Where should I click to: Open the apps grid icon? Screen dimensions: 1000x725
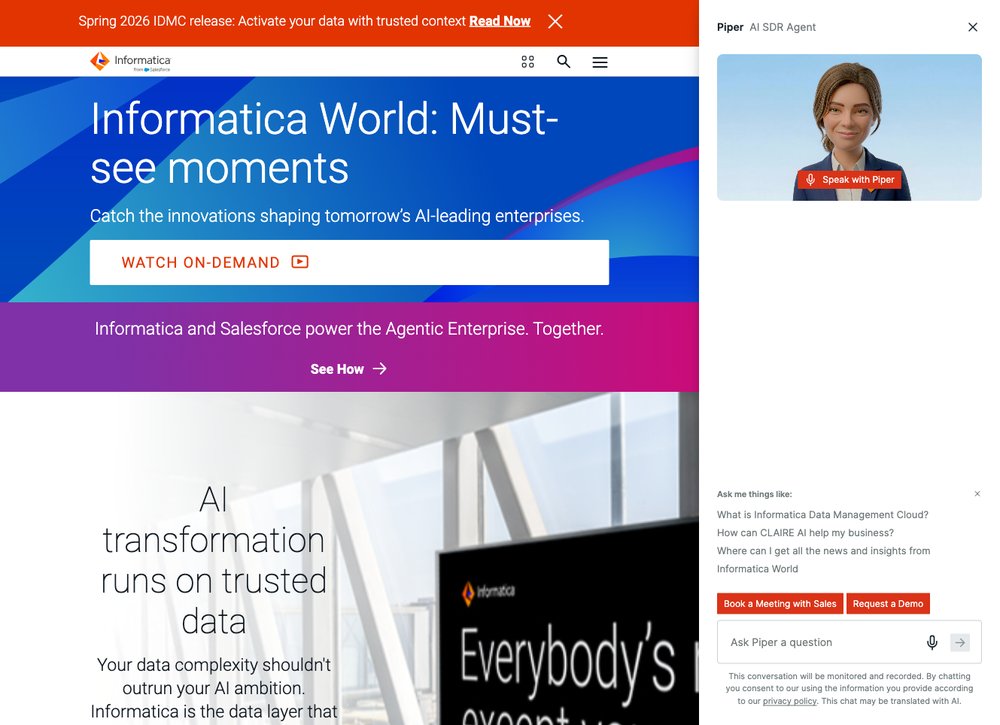point(527,62)
